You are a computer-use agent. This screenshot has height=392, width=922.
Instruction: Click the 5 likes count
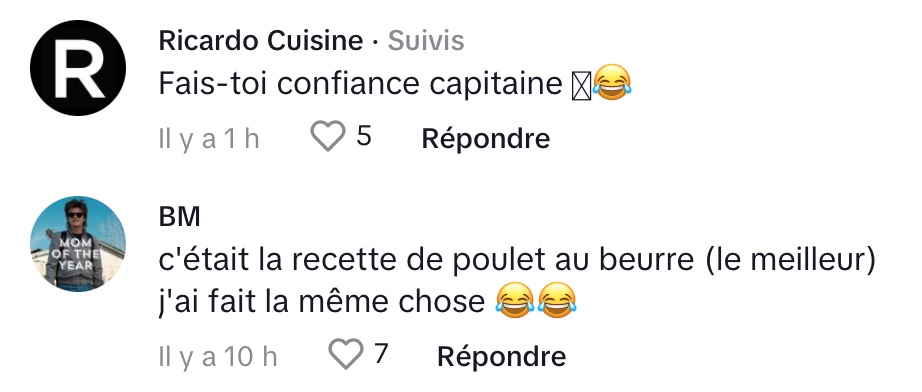(x=364, y=136)
